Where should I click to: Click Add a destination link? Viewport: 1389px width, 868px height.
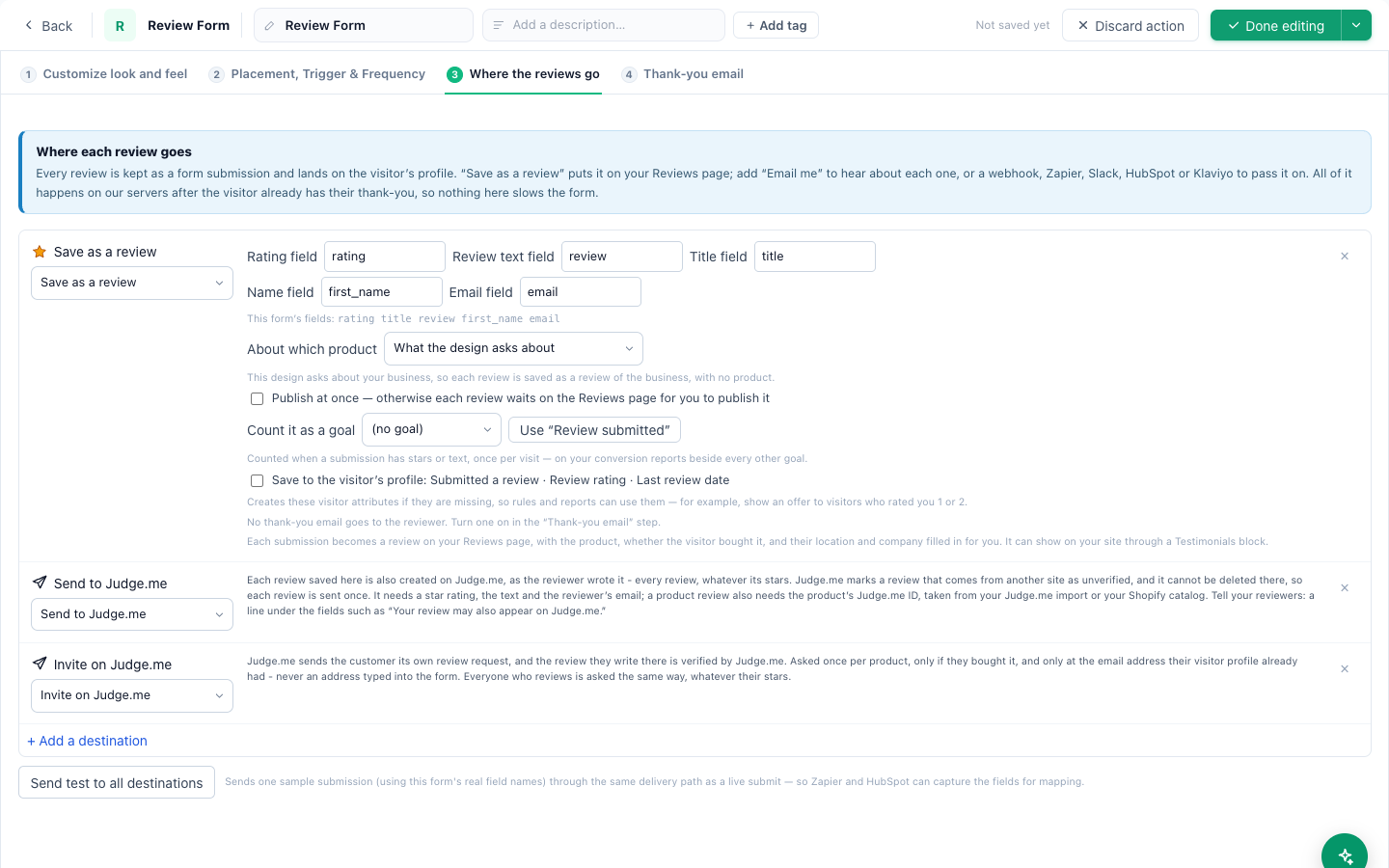click(87, 741)
